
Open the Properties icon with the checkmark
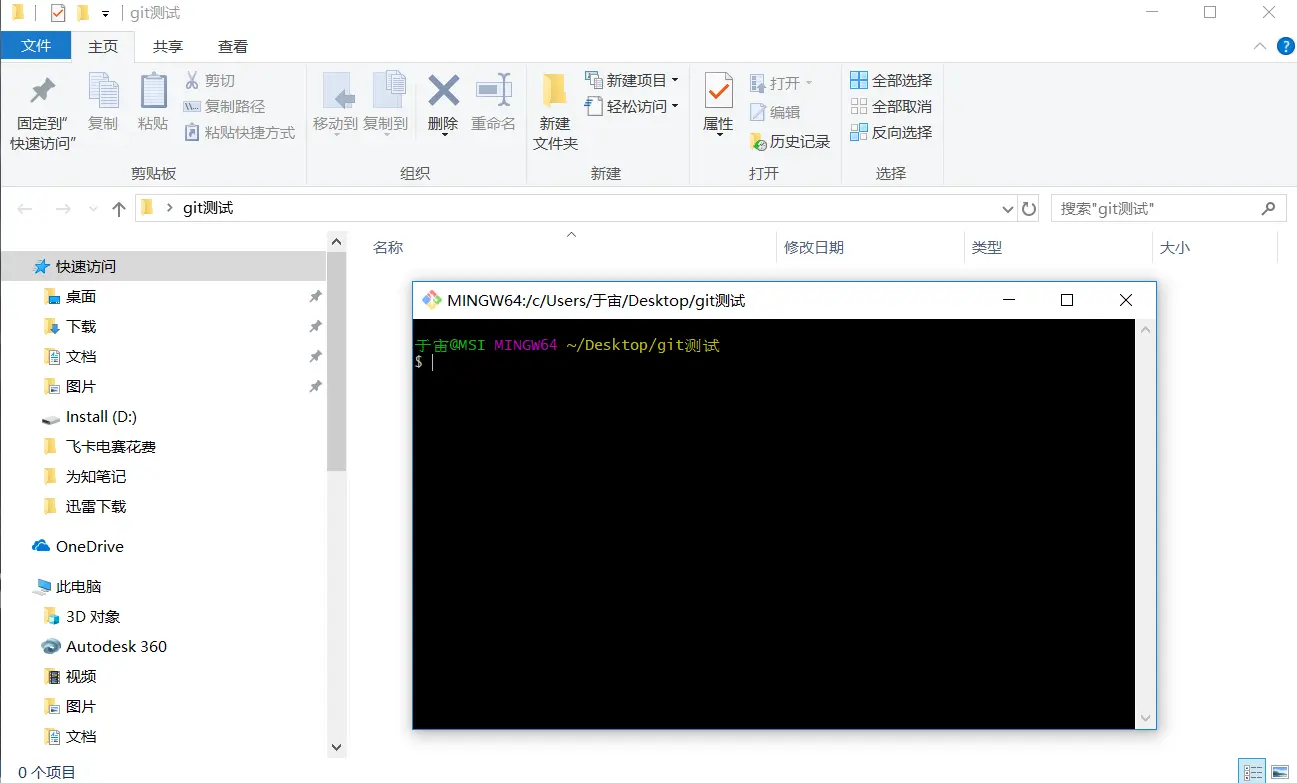click(x=719, y=91)
